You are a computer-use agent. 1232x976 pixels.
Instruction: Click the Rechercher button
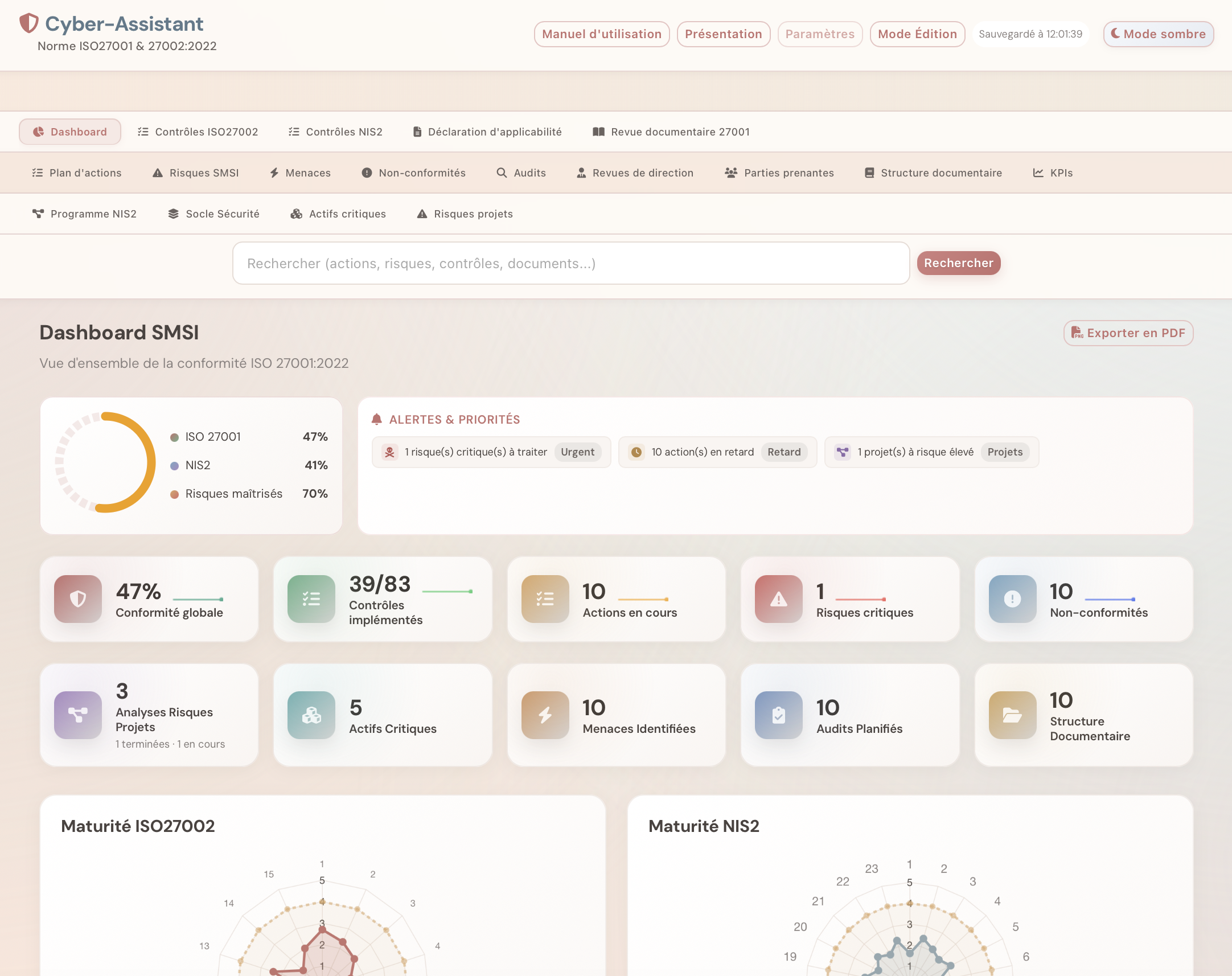coord(958,263)
